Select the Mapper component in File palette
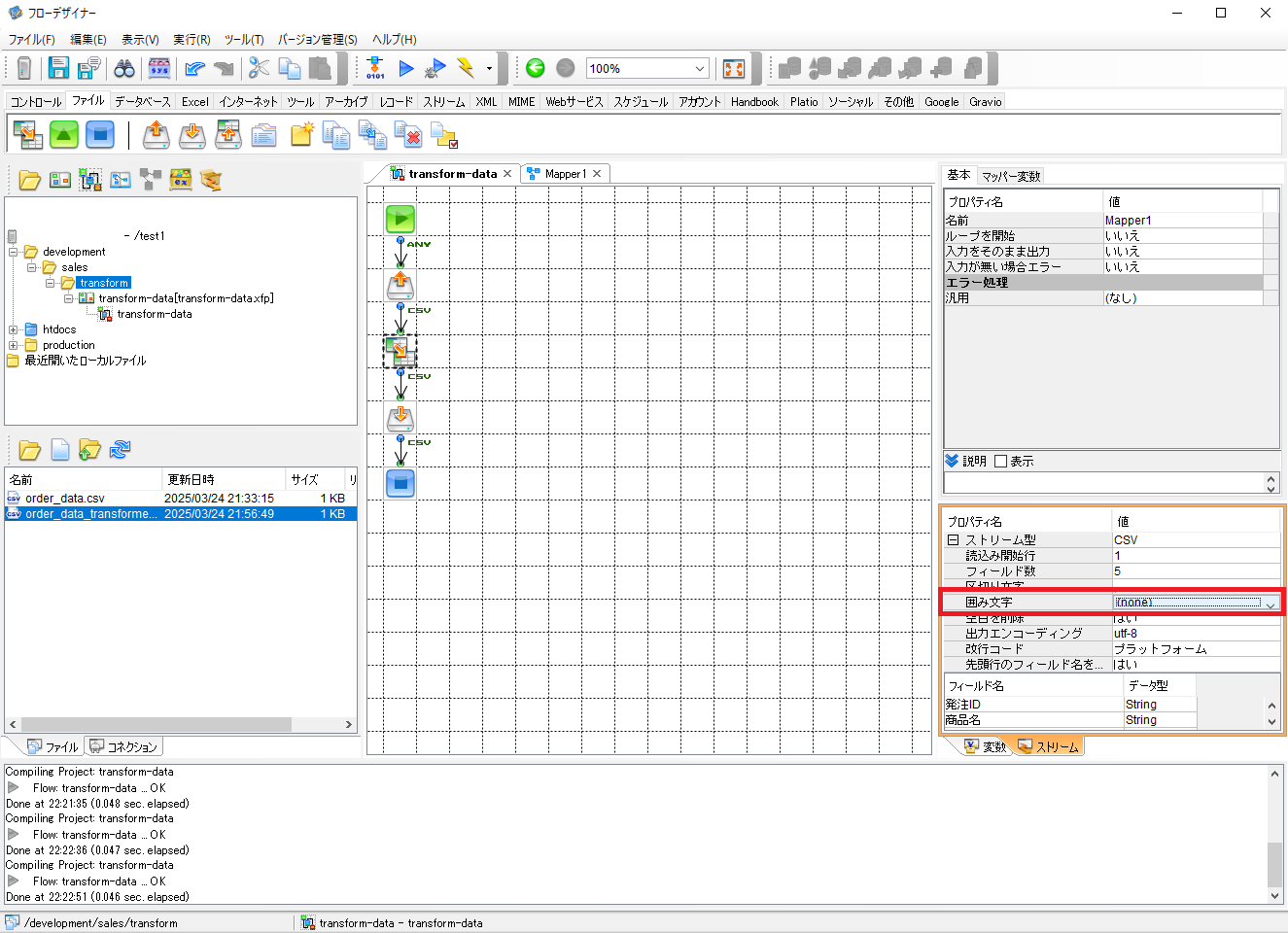Viewport: 1288px width, 933px height. tap(27, 134)
